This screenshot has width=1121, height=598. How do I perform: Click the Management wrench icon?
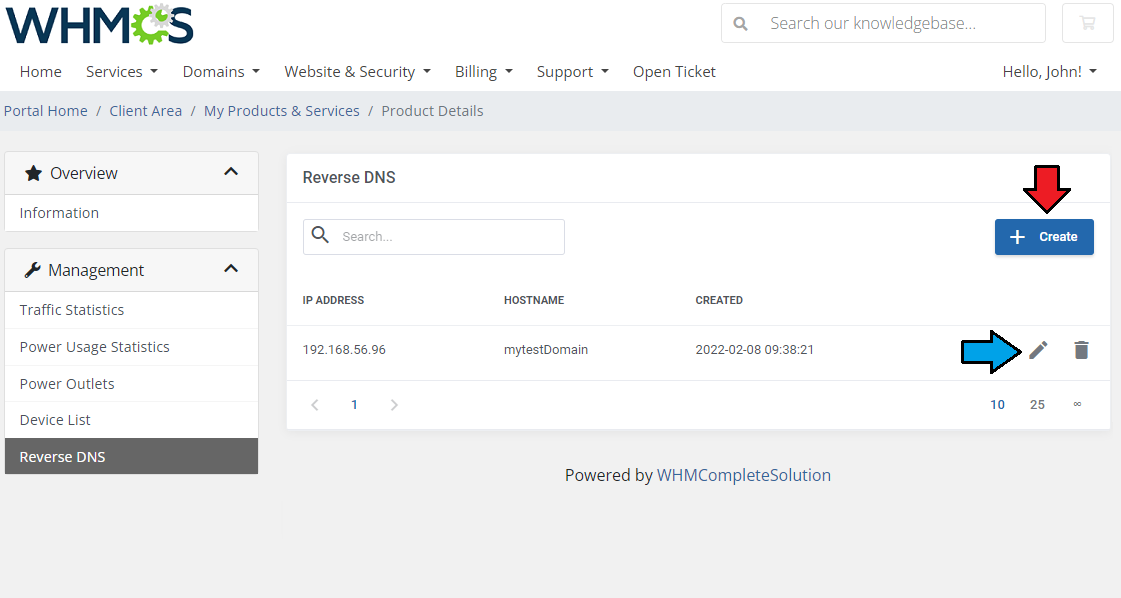click(32, 270)
